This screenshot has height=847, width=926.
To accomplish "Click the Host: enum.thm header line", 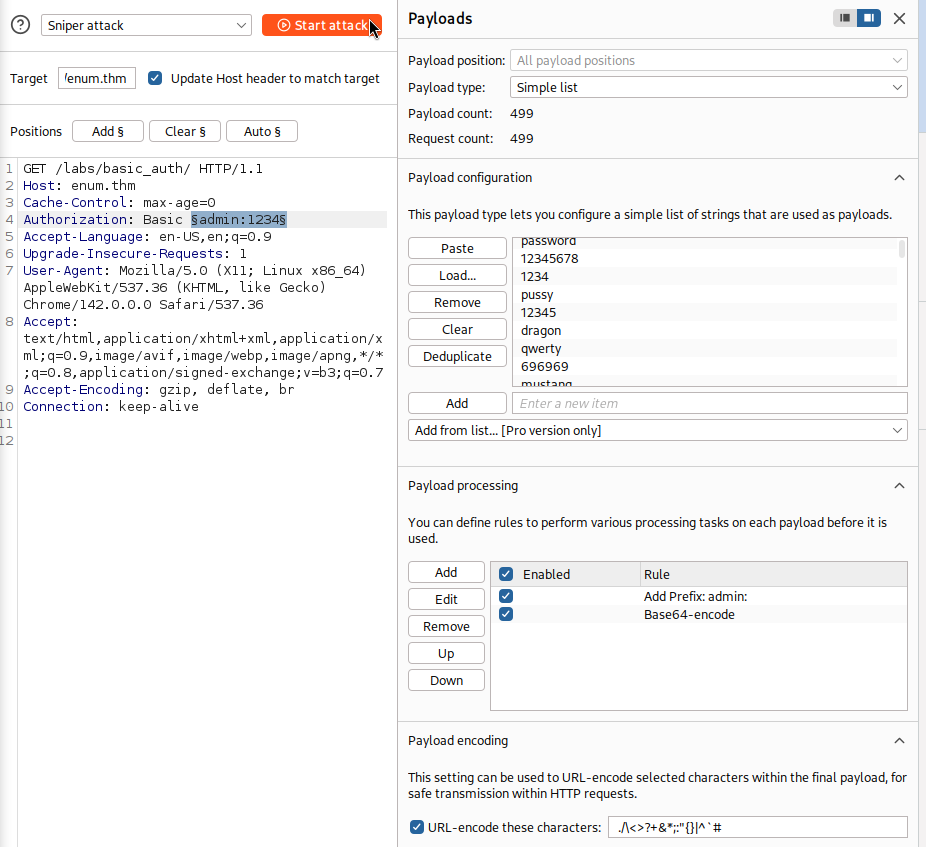I will (79, 185).
